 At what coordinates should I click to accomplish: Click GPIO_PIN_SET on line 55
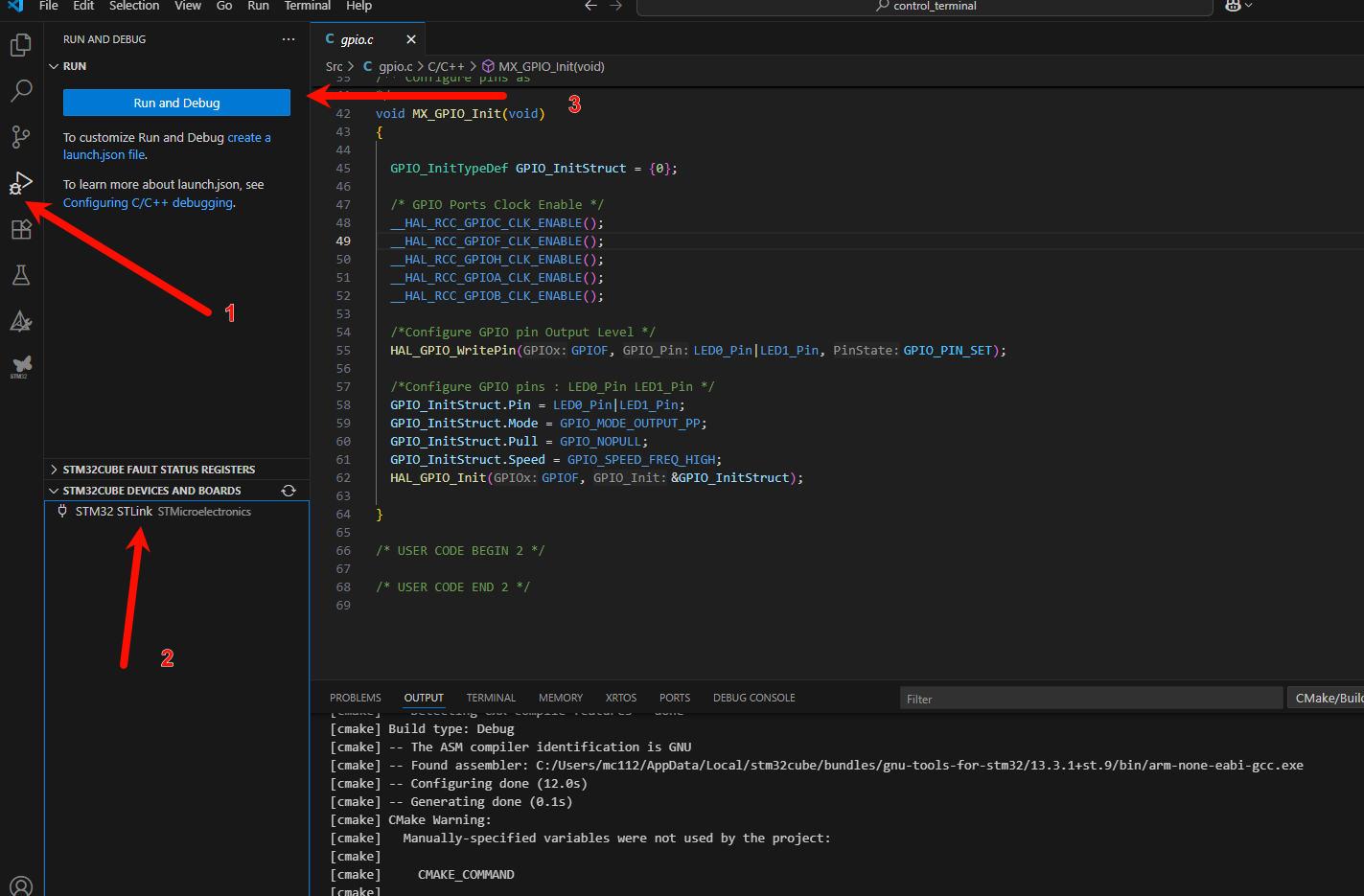[x=947, y=351]
